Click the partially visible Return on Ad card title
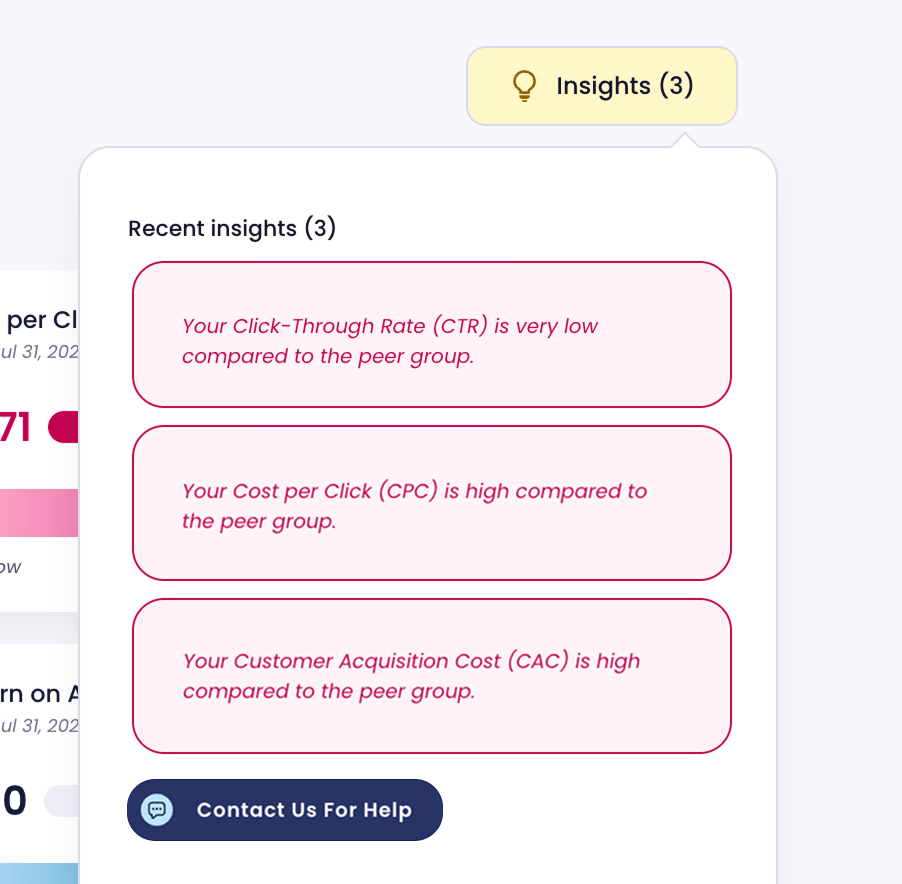The image size is (902, 884). (x=39, y=694)
